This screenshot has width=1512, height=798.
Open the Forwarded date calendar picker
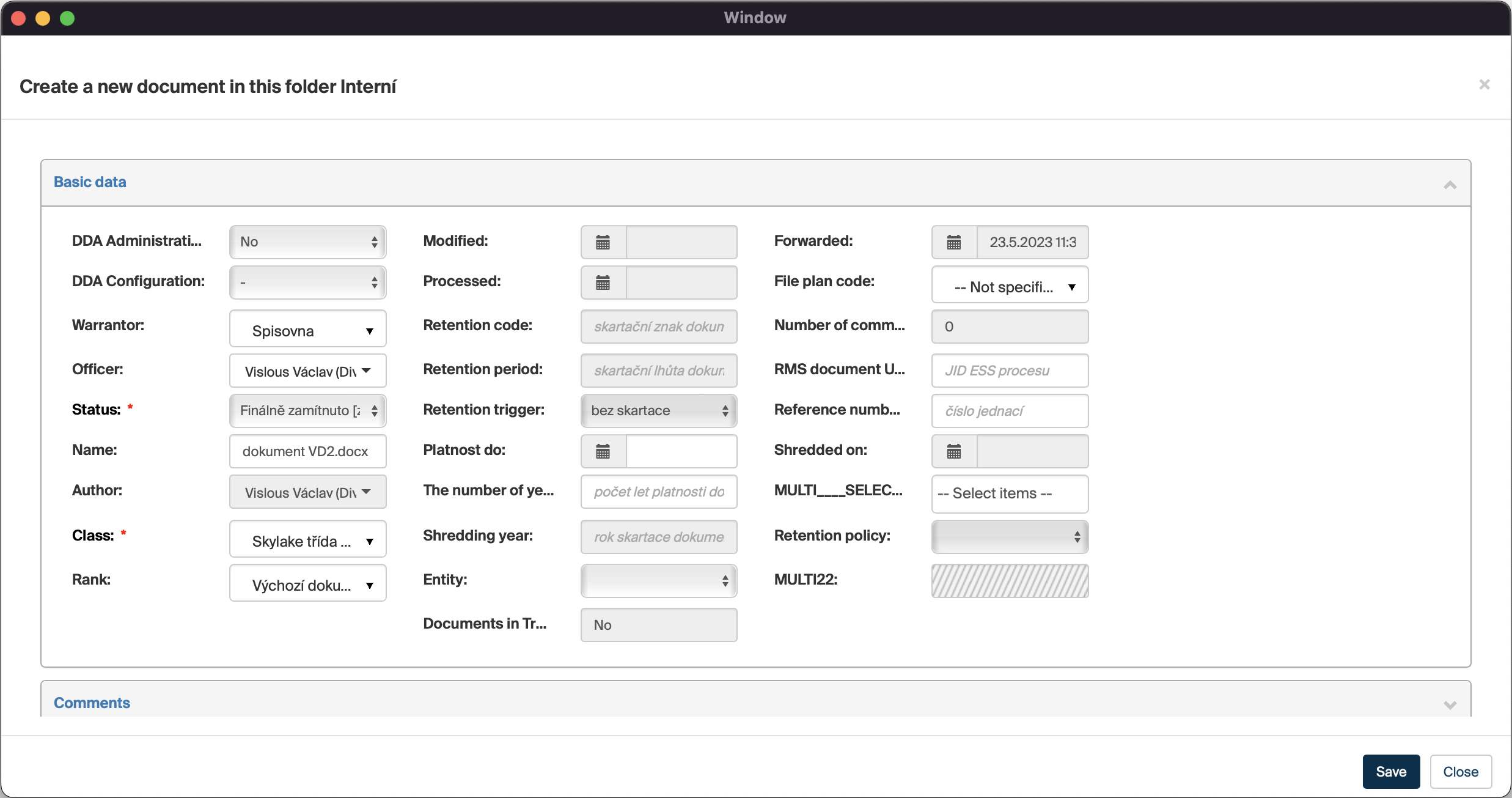[x=953, y=242]
